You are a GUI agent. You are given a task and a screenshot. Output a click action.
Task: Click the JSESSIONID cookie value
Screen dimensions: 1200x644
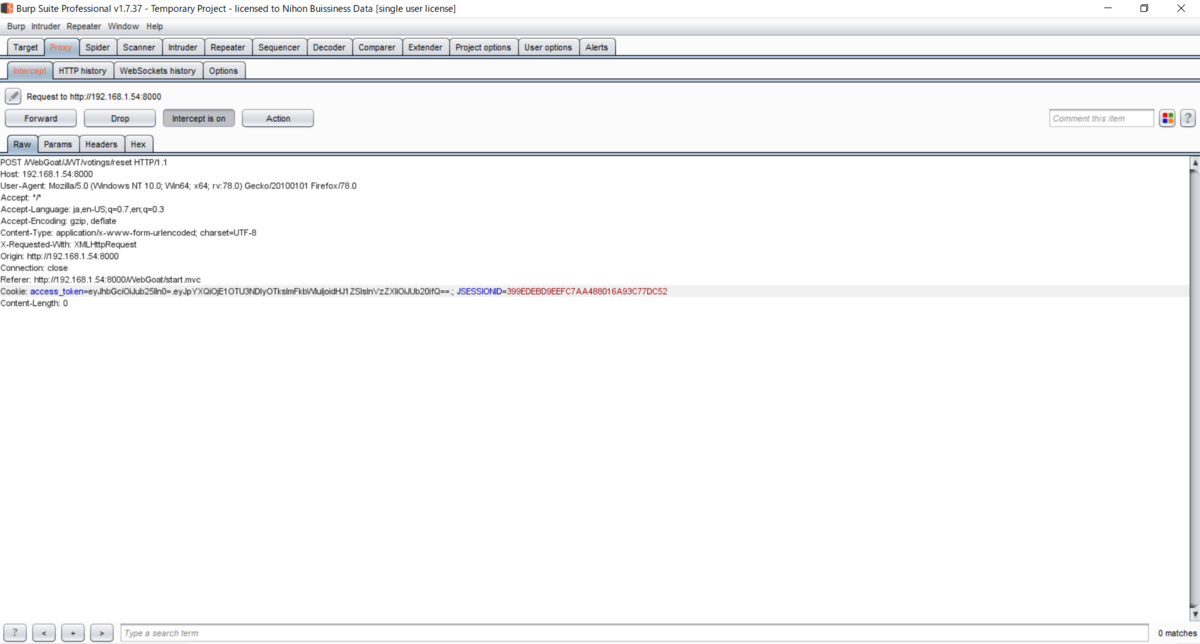pyautogui.click(x=587, y=292)
